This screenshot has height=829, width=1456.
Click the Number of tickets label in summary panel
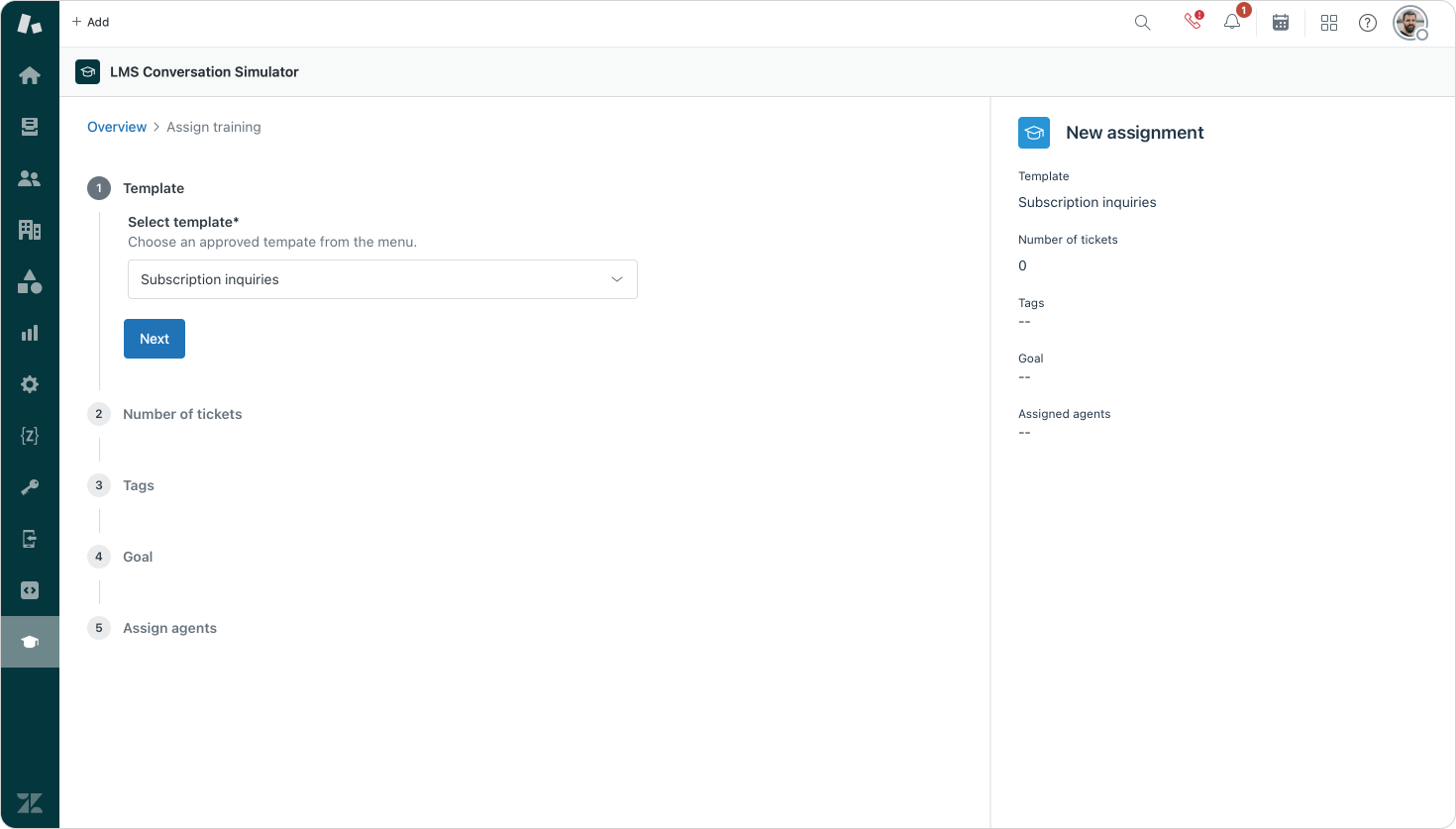click(x=1068, y=240)
